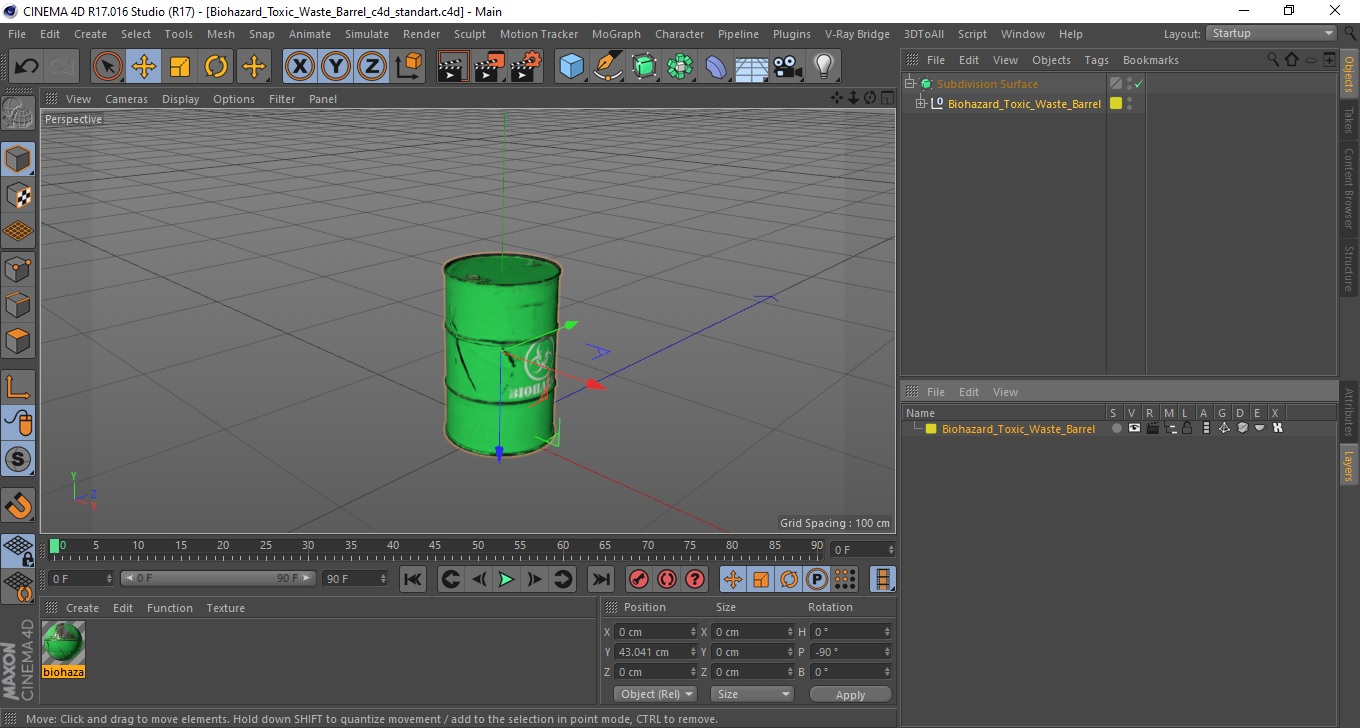Switch to Points mode
Image resolution: width=1360 pixels, height=728 pixels.
pyautogui.click(x=18, y=267)
